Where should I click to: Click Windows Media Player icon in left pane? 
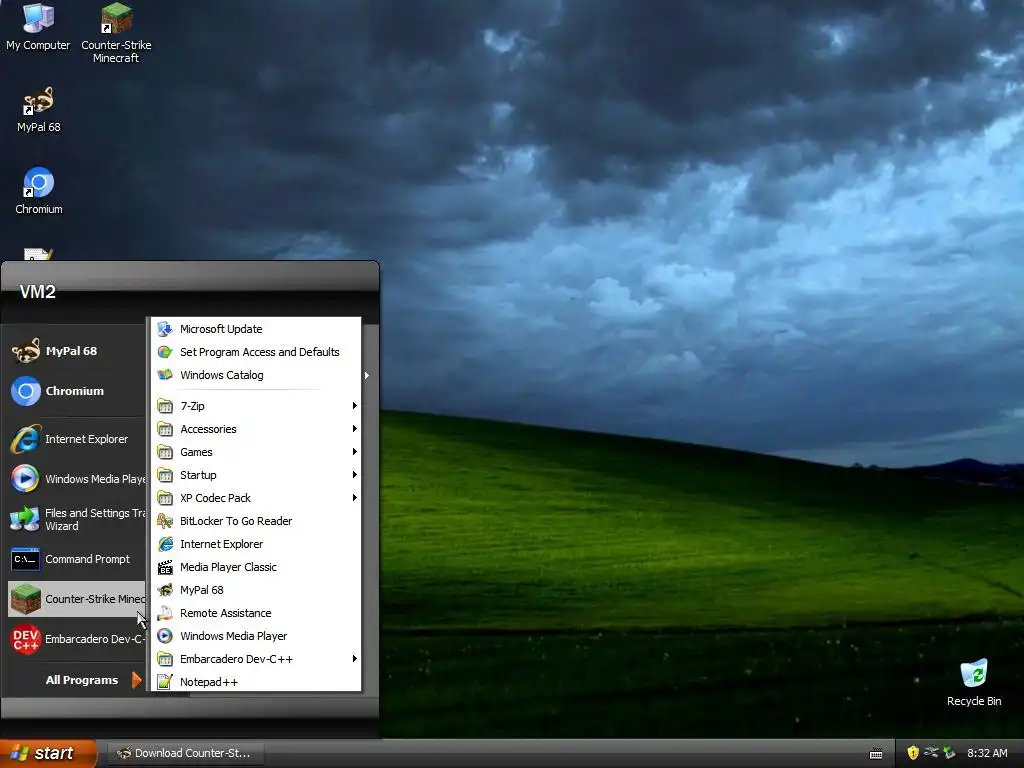[x=25, y=479]
